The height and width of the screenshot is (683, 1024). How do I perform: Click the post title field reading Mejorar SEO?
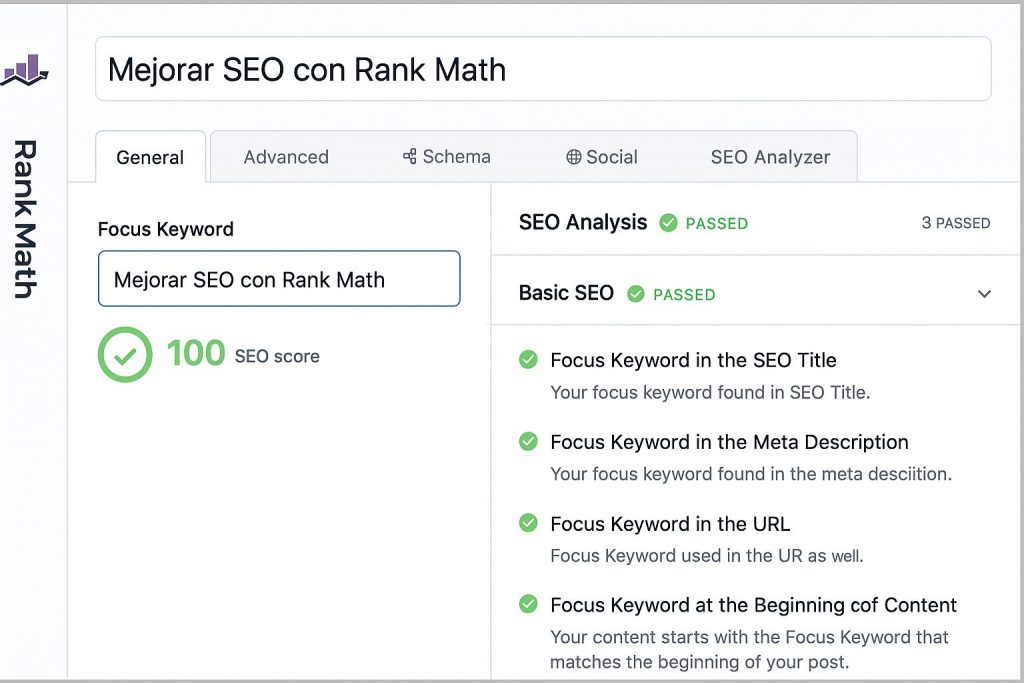(x=542, y=68)
